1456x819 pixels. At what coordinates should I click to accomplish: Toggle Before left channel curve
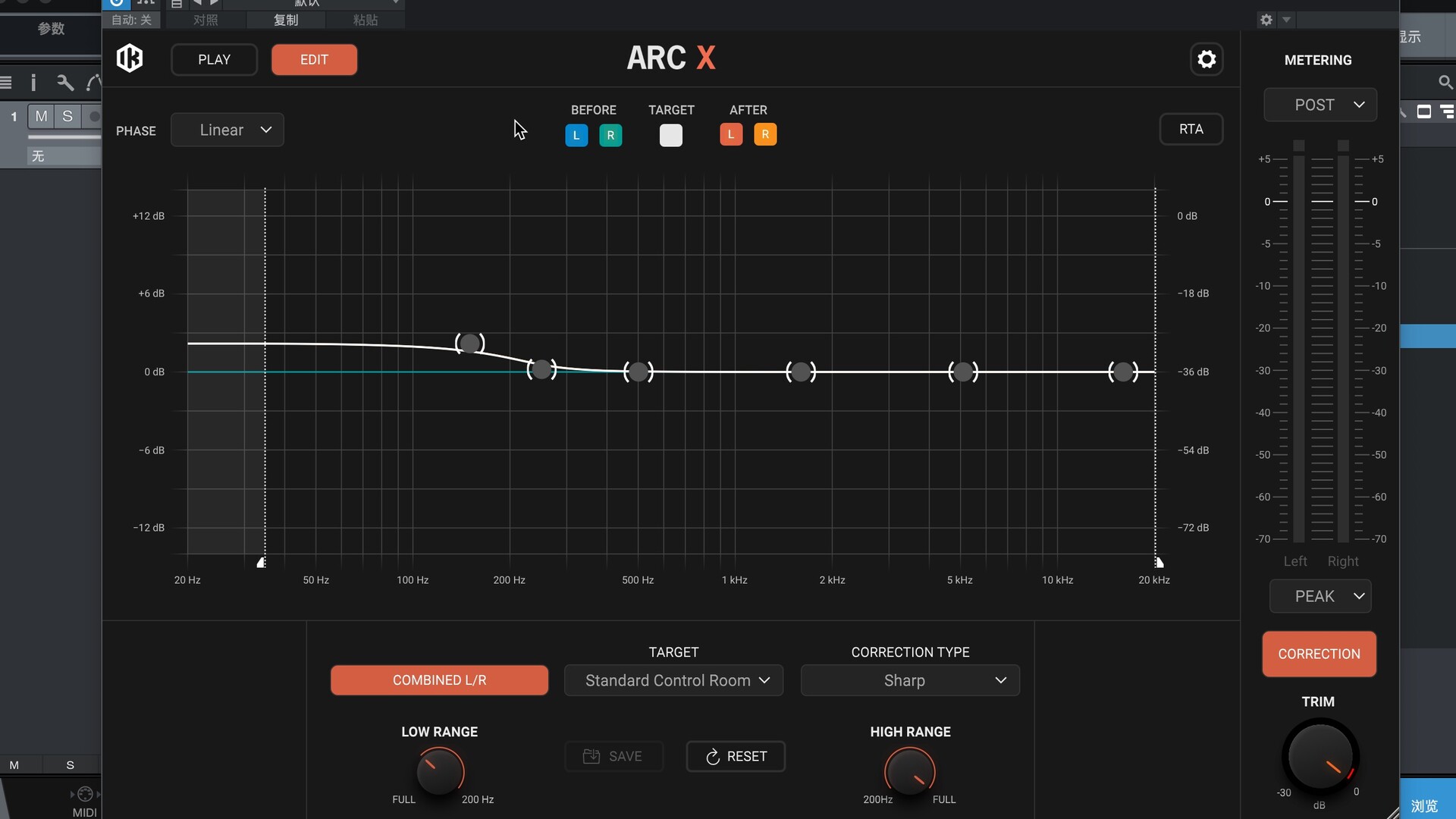click(576, 135)
